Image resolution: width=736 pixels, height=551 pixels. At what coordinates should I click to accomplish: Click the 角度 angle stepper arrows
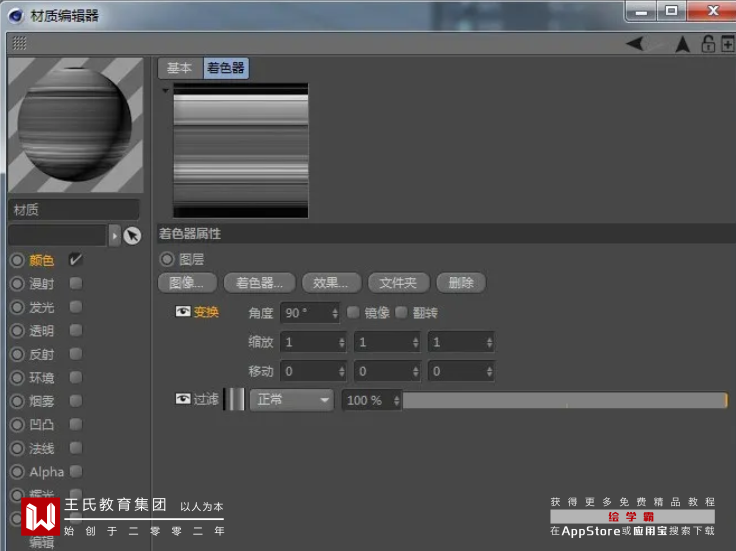click(335, 313)
